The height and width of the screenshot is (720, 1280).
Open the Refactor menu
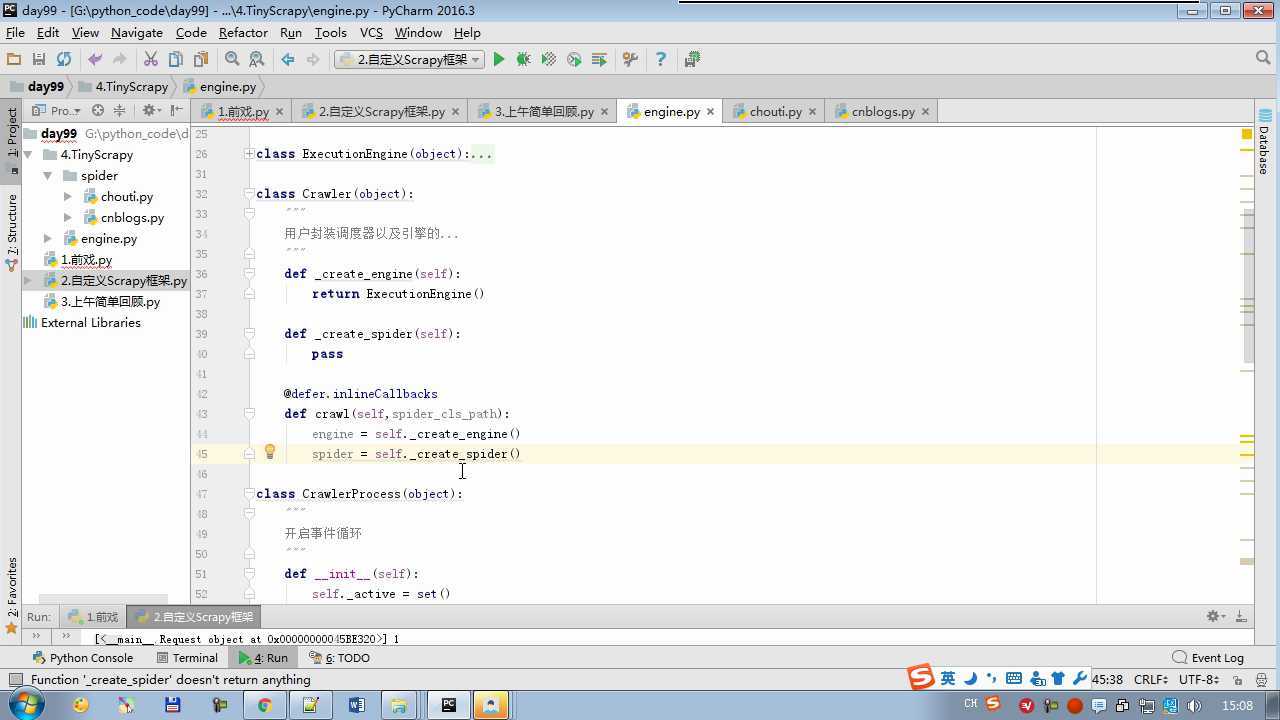pyautogui.click(x=243, y=32)
